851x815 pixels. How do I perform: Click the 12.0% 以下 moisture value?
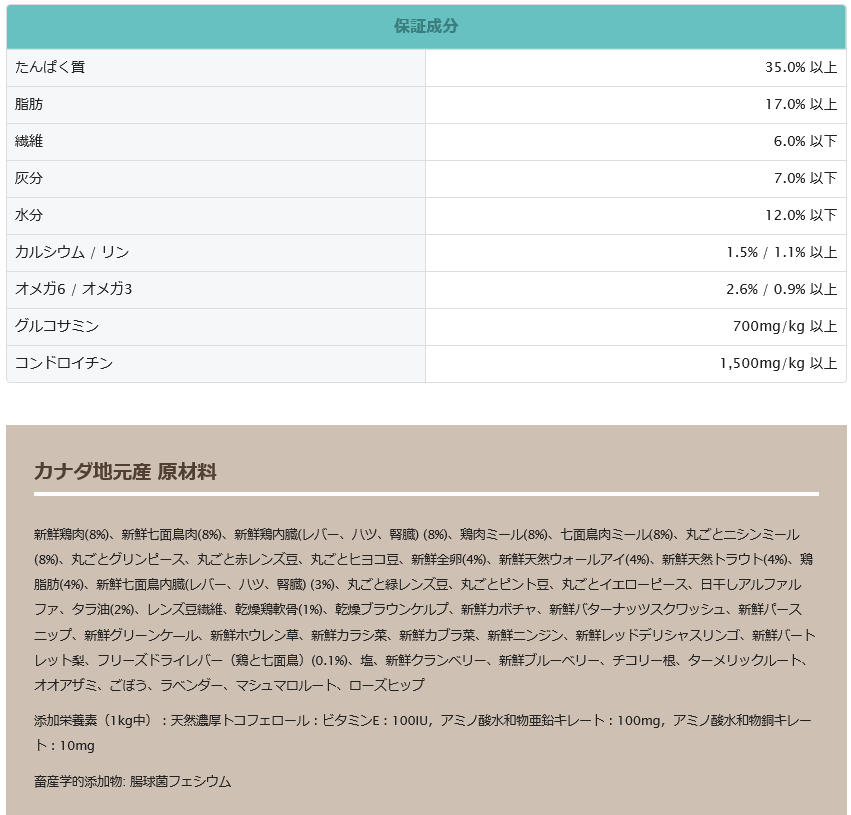[800, 216]
